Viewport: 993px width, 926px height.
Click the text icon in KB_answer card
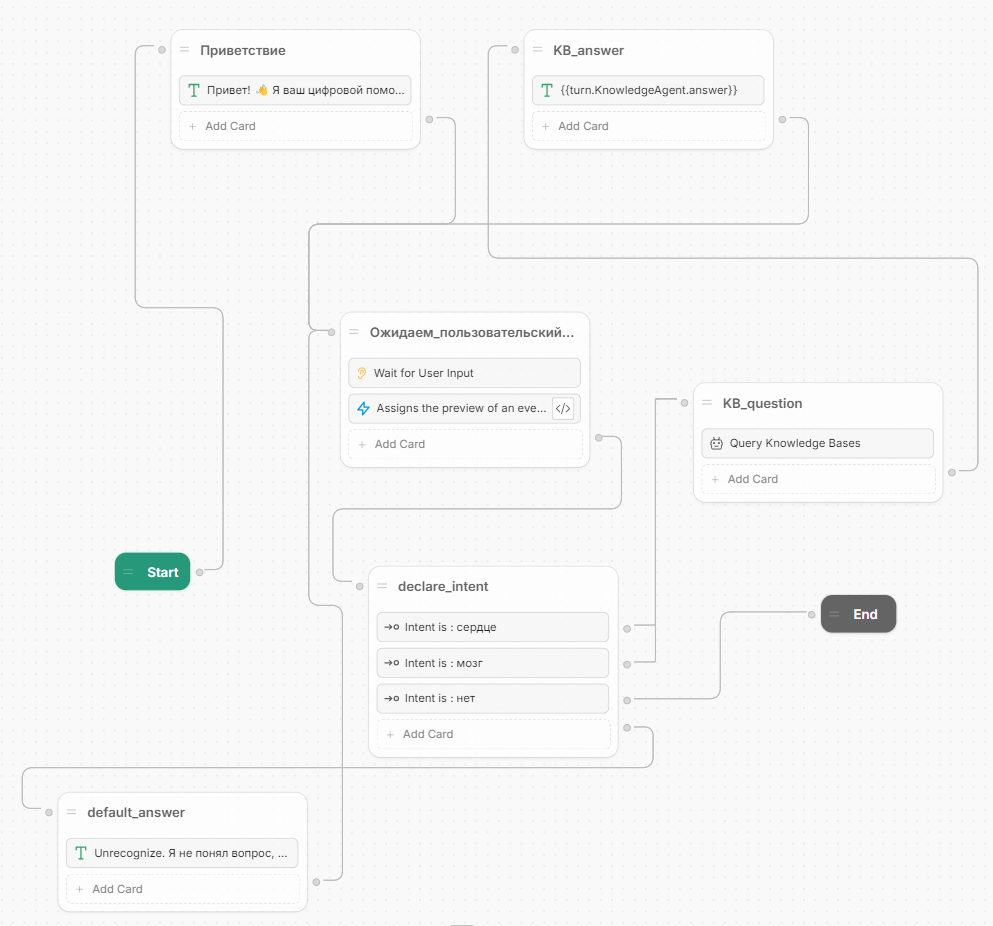point(547,90)
